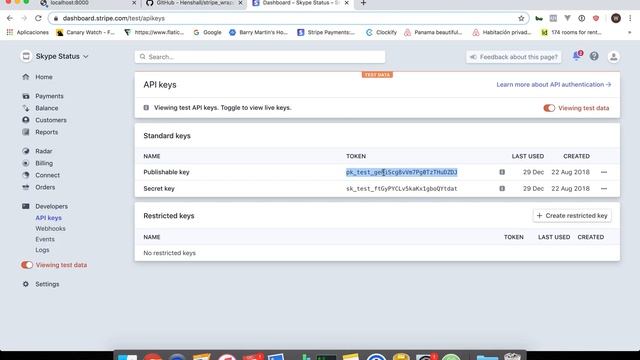Close the Dashboard Skype Status tab

coord(347,3)
